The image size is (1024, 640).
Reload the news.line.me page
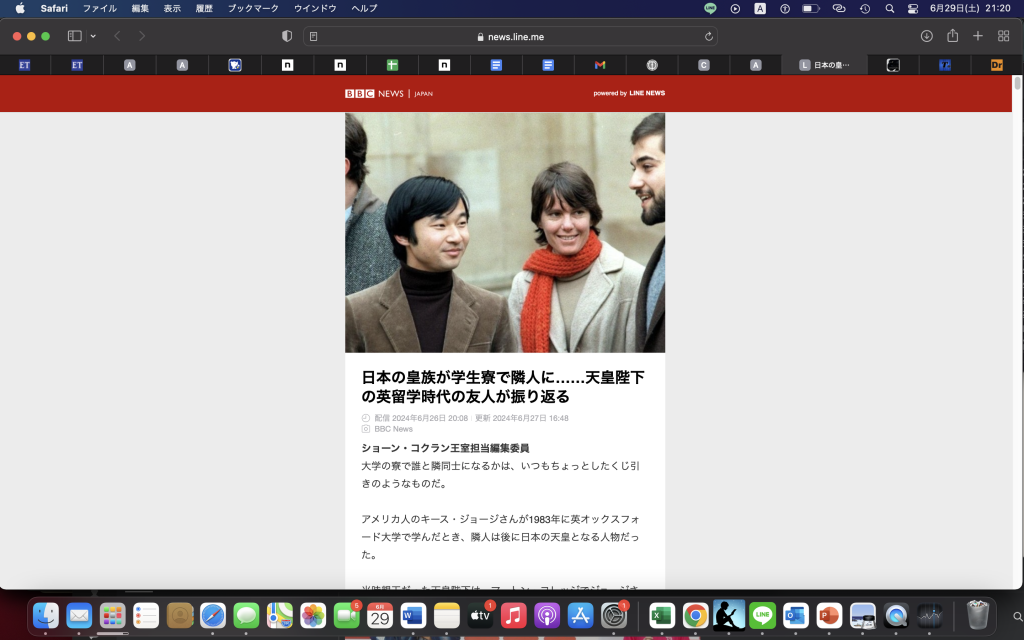click(707, 34)
